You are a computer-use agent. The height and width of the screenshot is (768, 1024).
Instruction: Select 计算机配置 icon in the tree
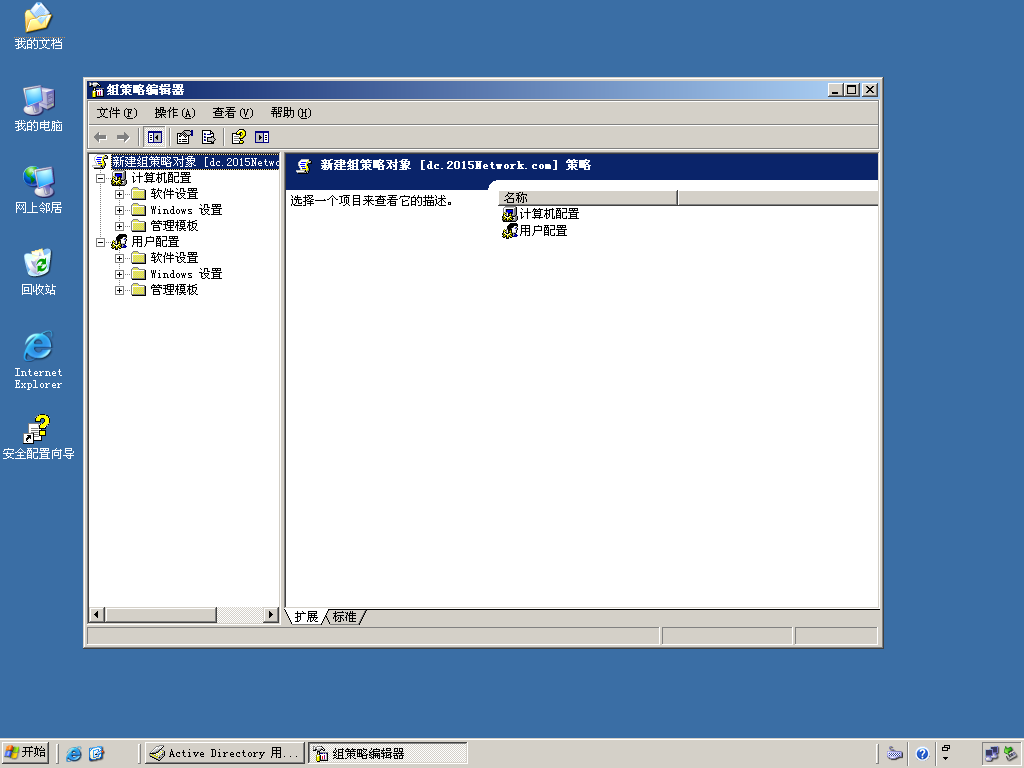click(x=119, y=178)
